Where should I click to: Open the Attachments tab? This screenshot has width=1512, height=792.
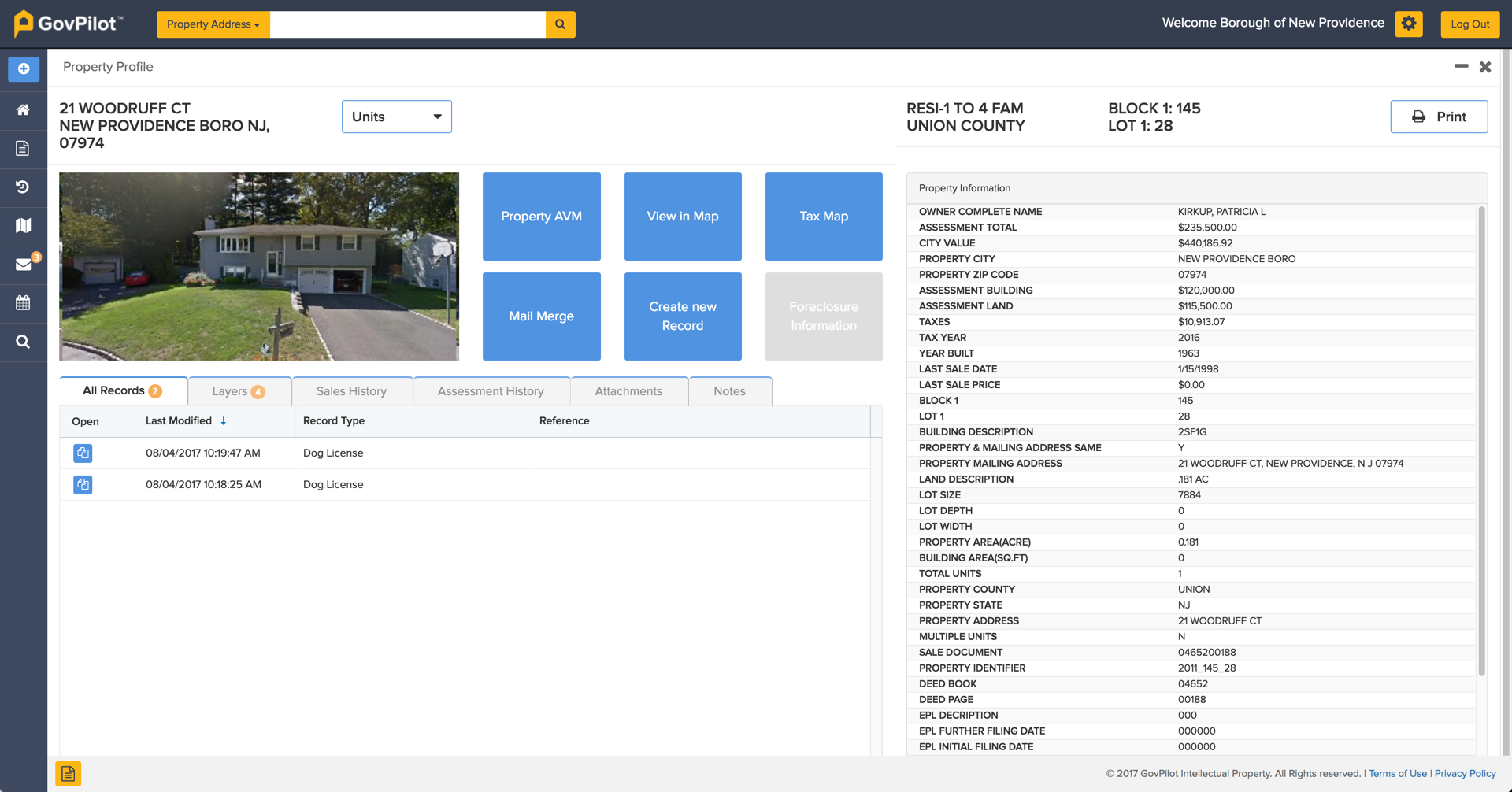click(628, 390)
